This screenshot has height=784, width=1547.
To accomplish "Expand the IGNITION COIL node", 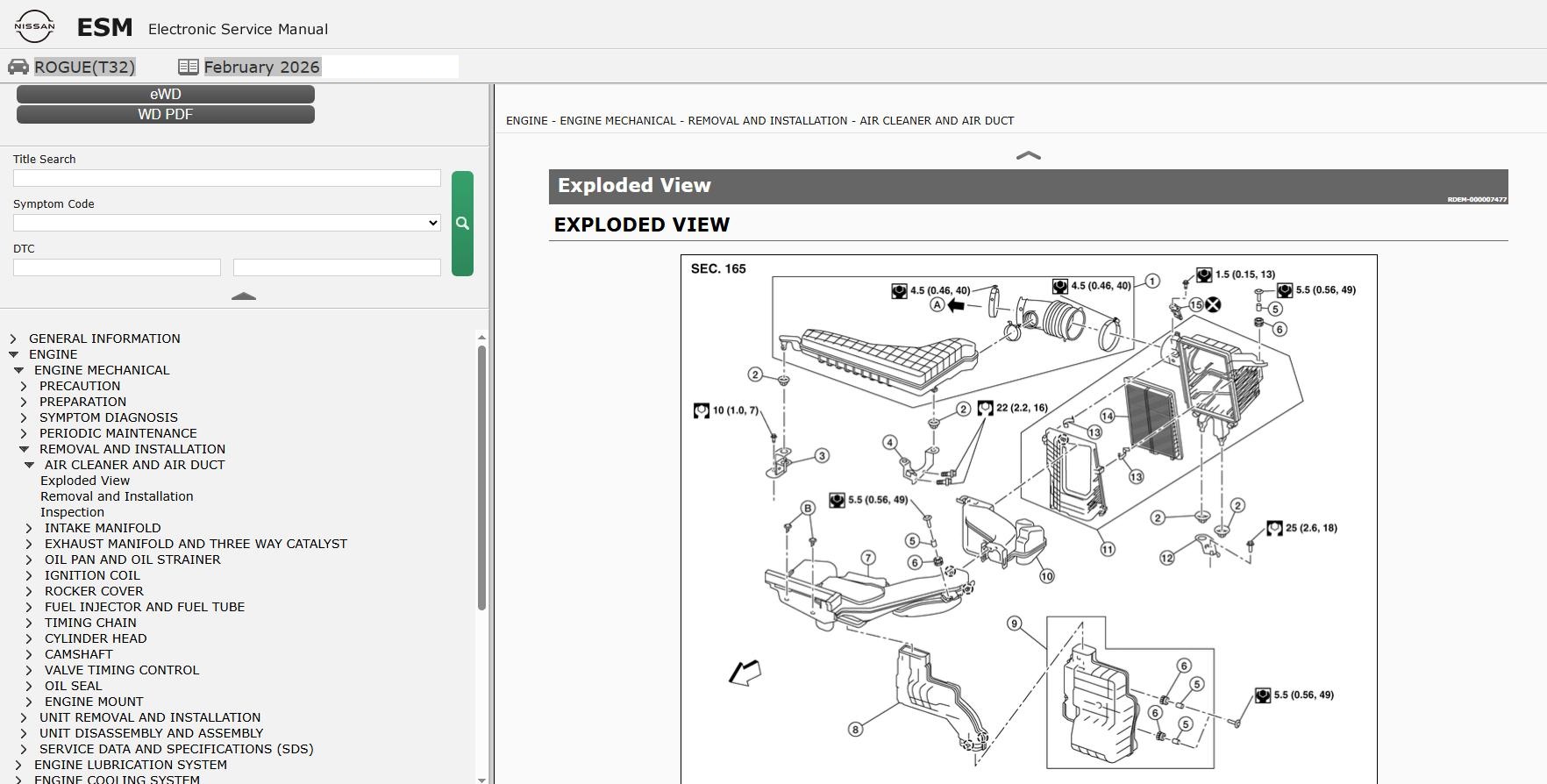I will point(29,575).
